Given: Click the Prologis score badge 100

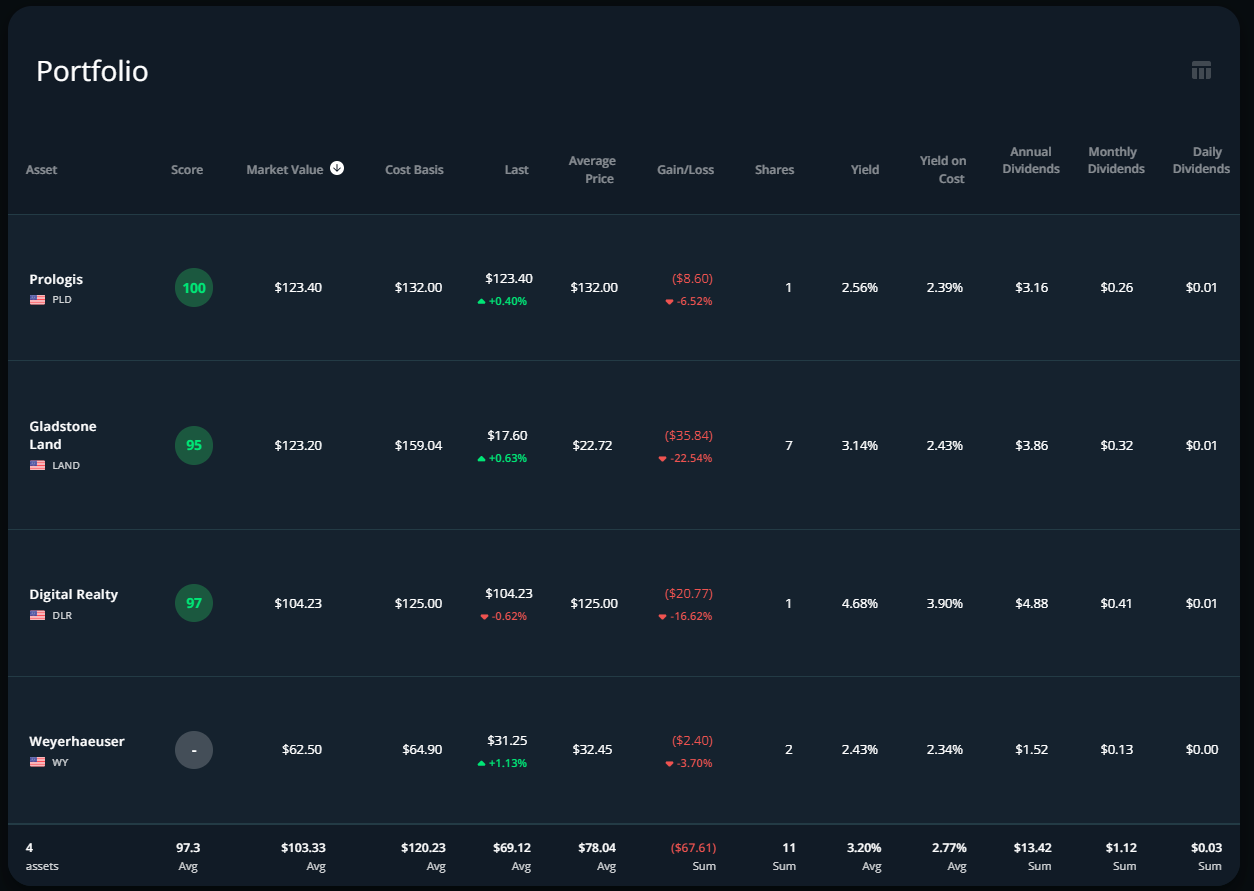Looking at the screenshot, I should [x=194, y=288].
